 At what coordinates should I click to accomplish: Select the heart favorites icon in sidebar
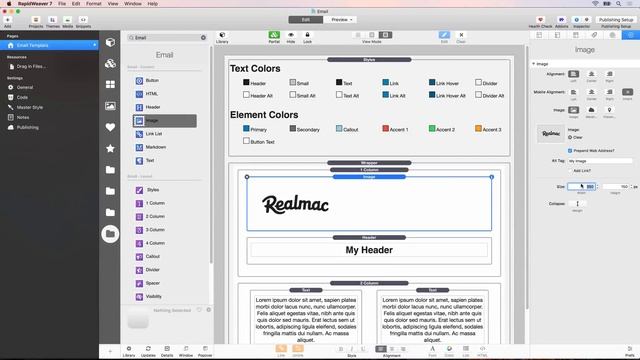(x=110, y=127)
